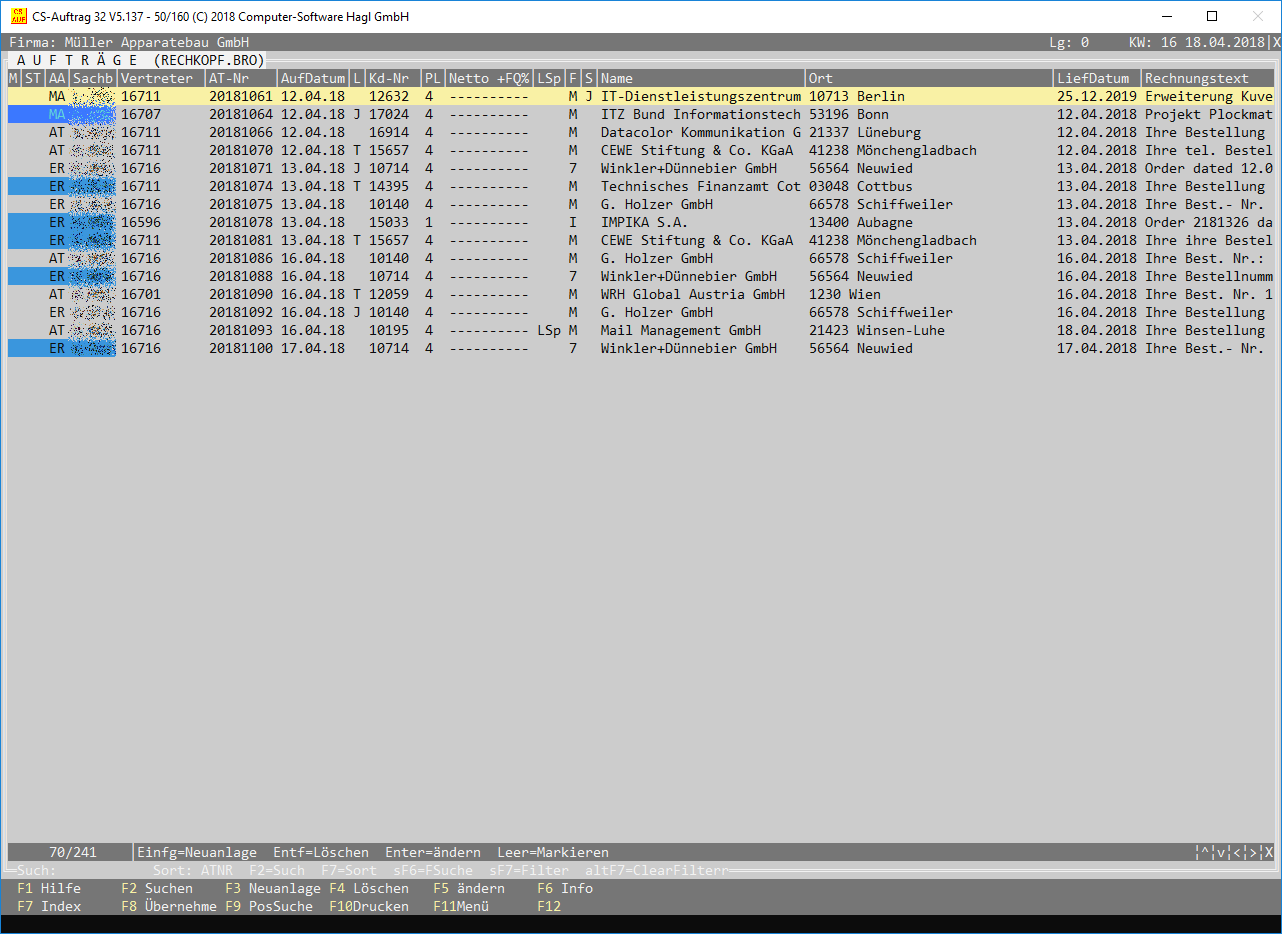The image size is (1282, 934).
Task: Click the LiefDatum column header
Action: click(1095, 78)
